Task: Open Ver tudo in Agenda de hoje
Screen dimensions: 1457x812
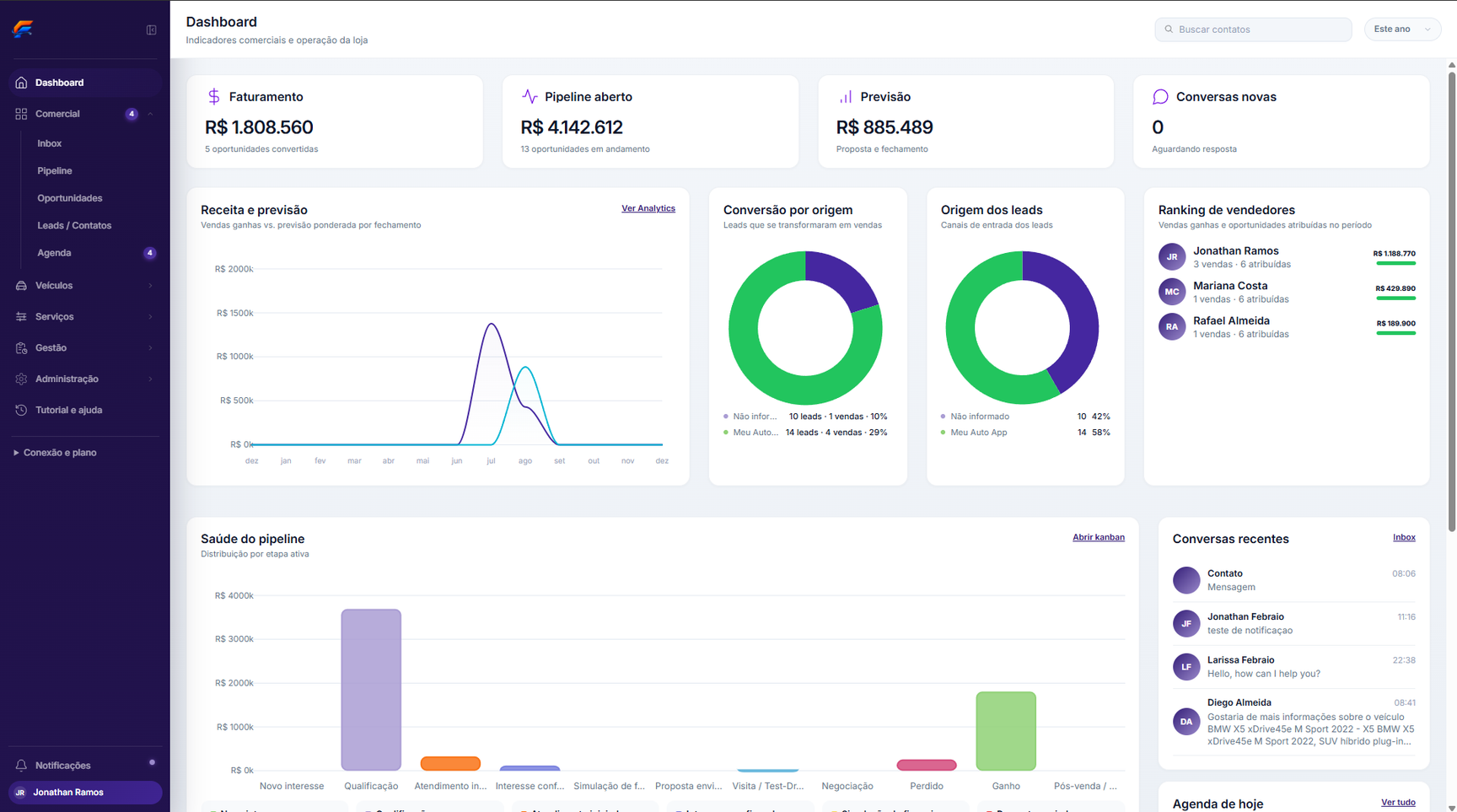Action: tap(1398, 803)
